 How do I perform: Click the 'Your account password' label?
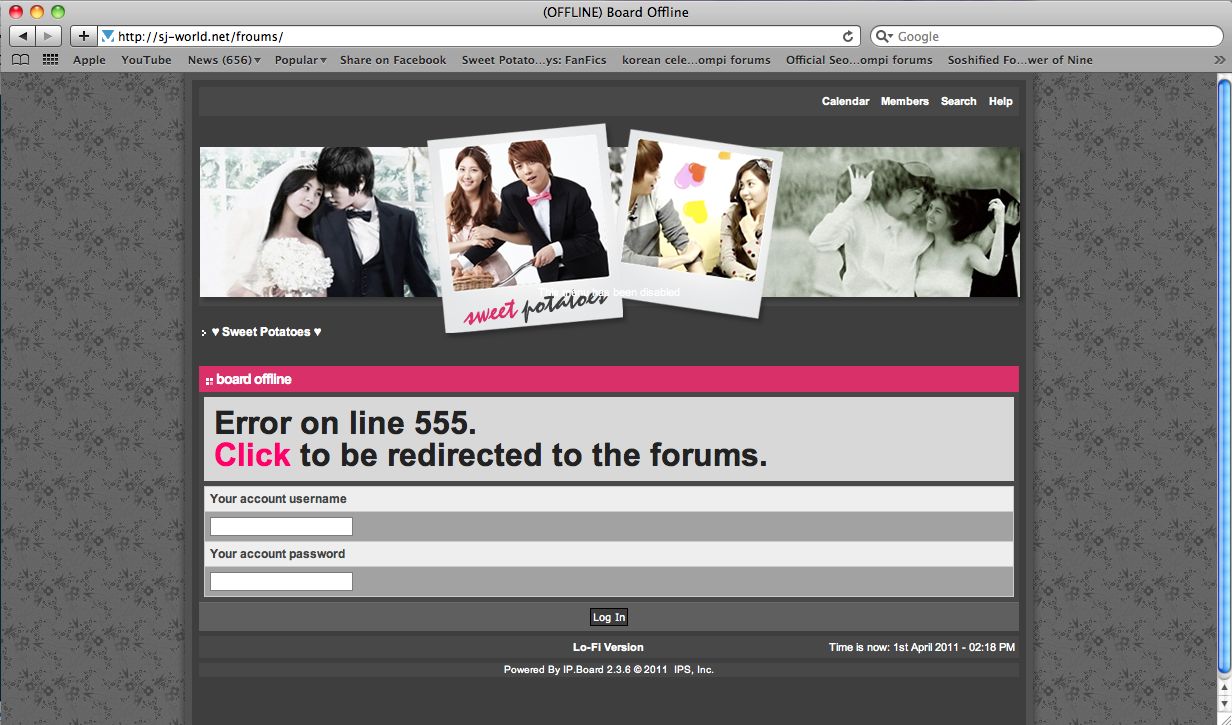pyautogui.click(x=277, y=554)
